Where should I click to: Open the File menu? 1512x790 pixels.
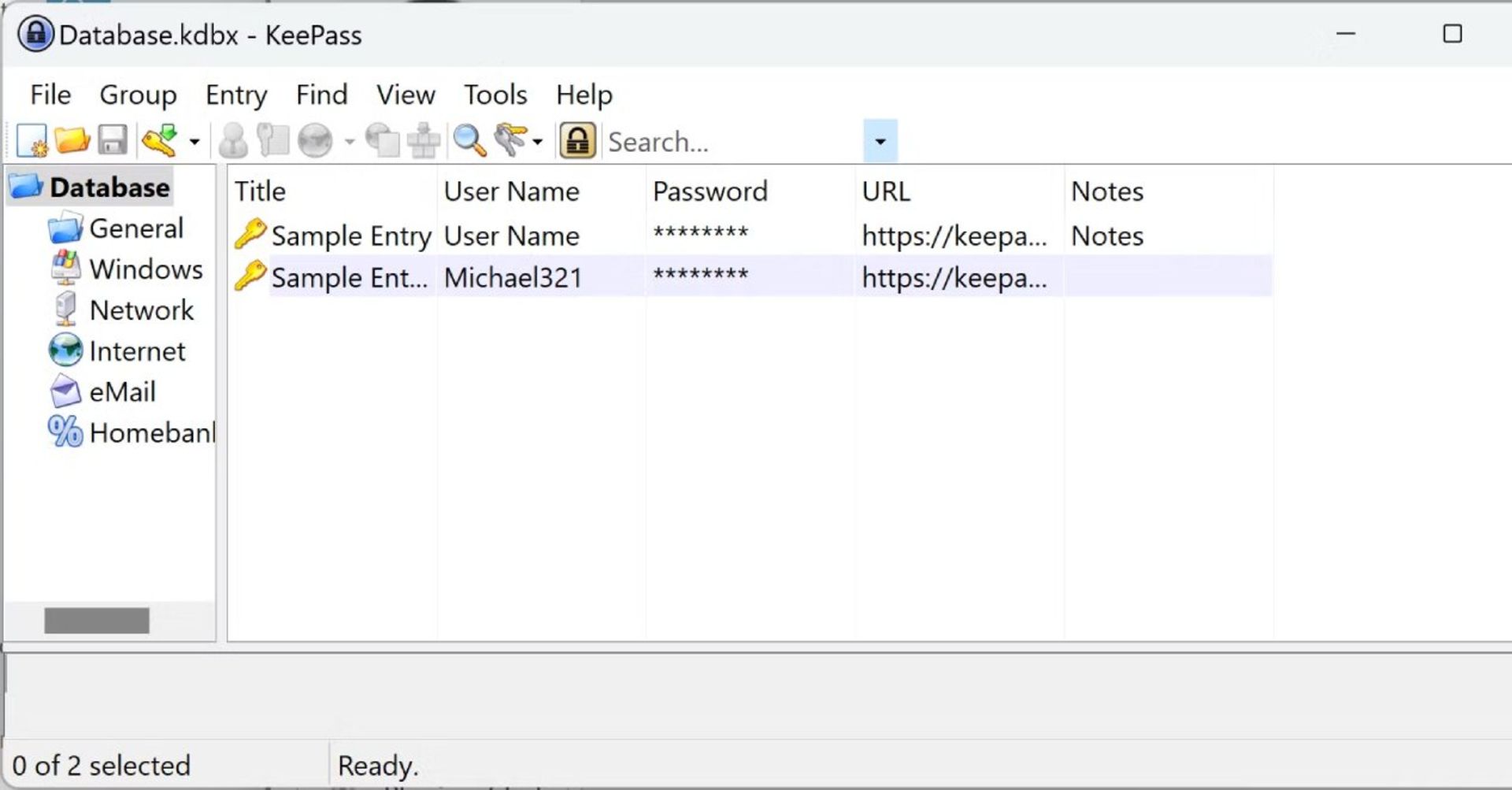50,95
